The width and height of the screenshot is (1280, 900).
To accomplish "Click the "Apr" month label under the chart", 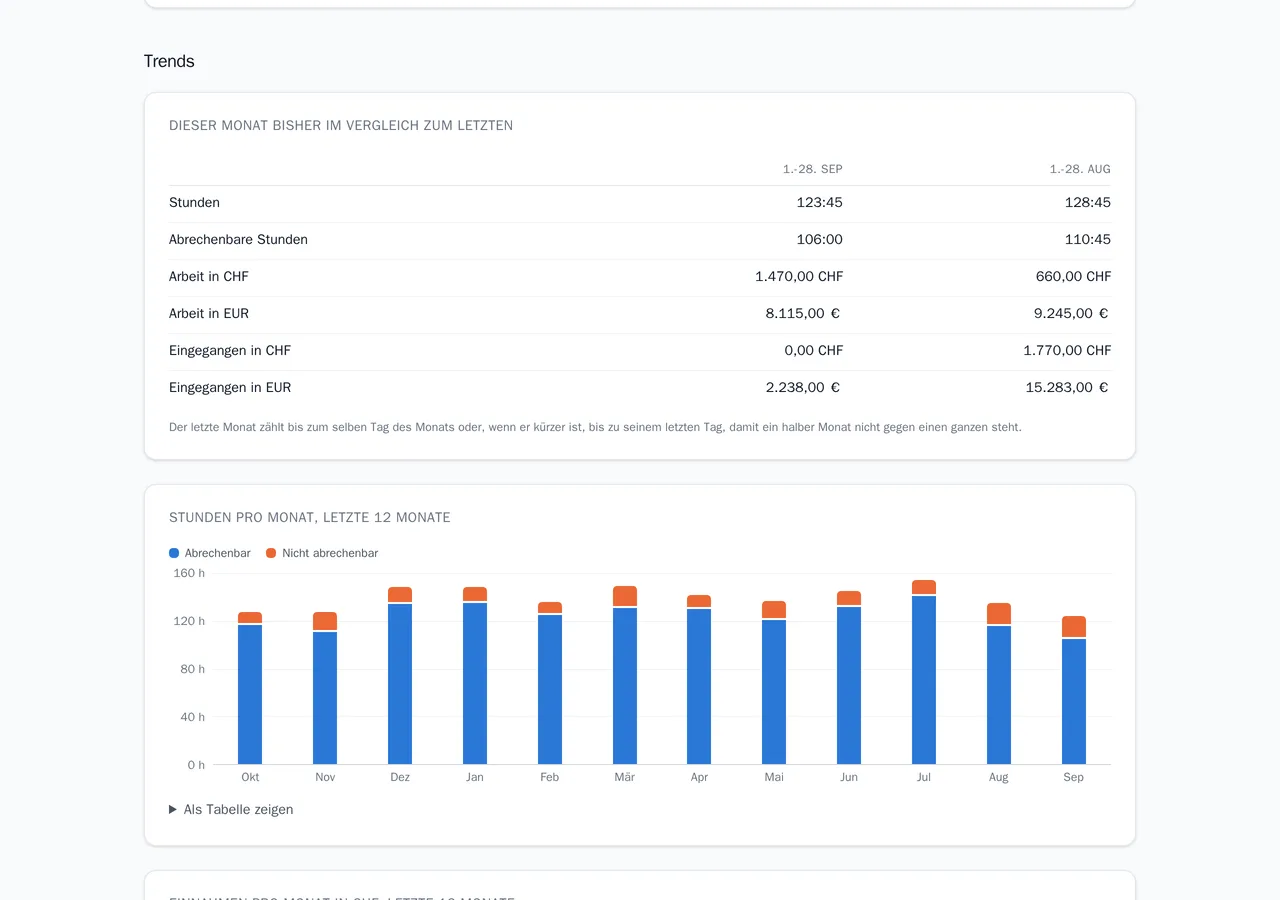I will (x=699, y=777).
